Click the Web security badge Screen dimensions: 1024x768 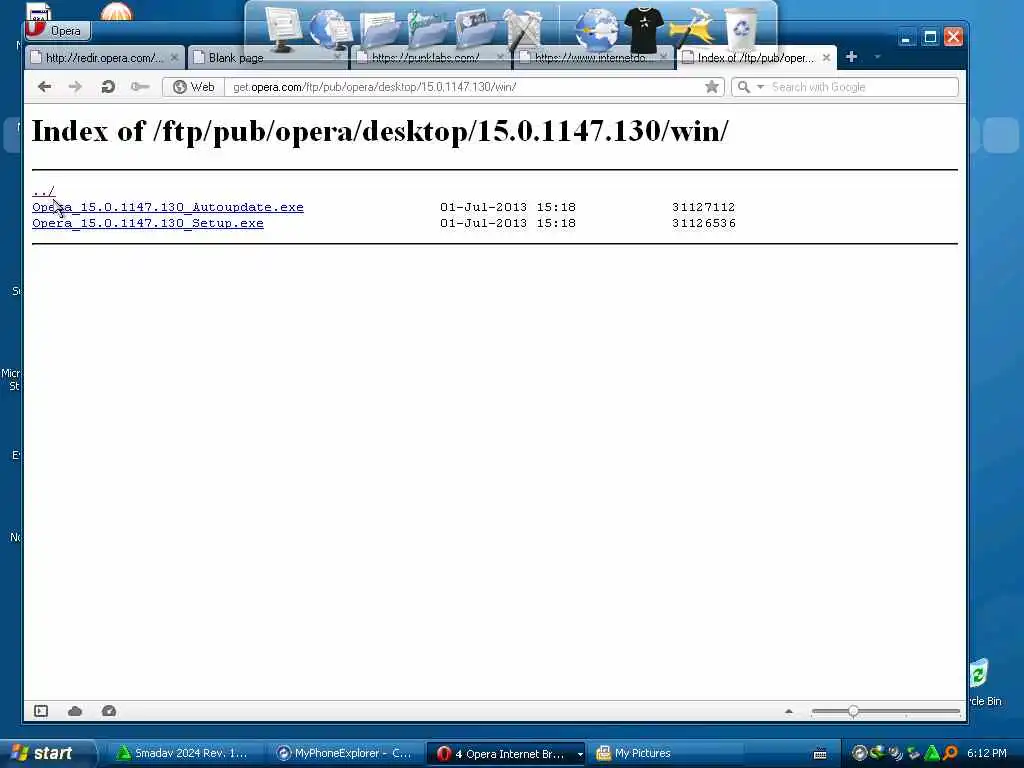pyautogui.click(x=193, y=87)
